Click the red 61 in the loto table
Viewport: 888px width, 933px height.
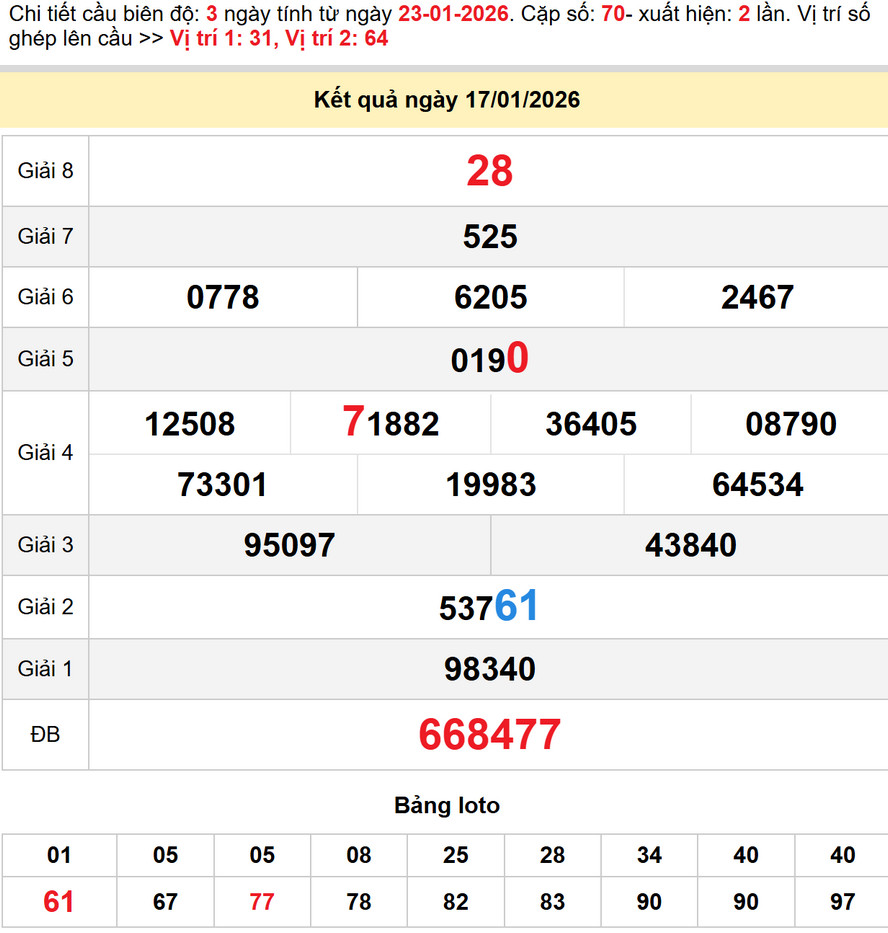coord(58,901)
